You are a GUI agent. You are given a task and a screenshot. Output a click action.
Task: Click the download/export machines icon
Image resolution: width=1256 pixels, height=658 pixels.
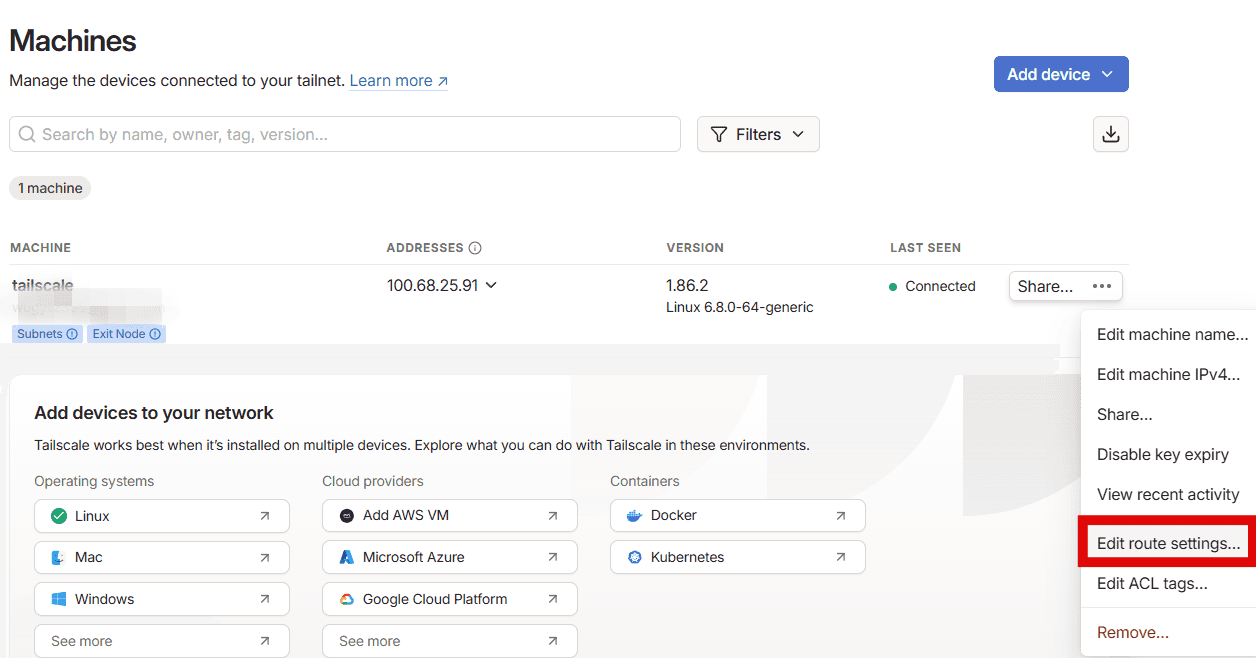click(x=1110, y=134)
